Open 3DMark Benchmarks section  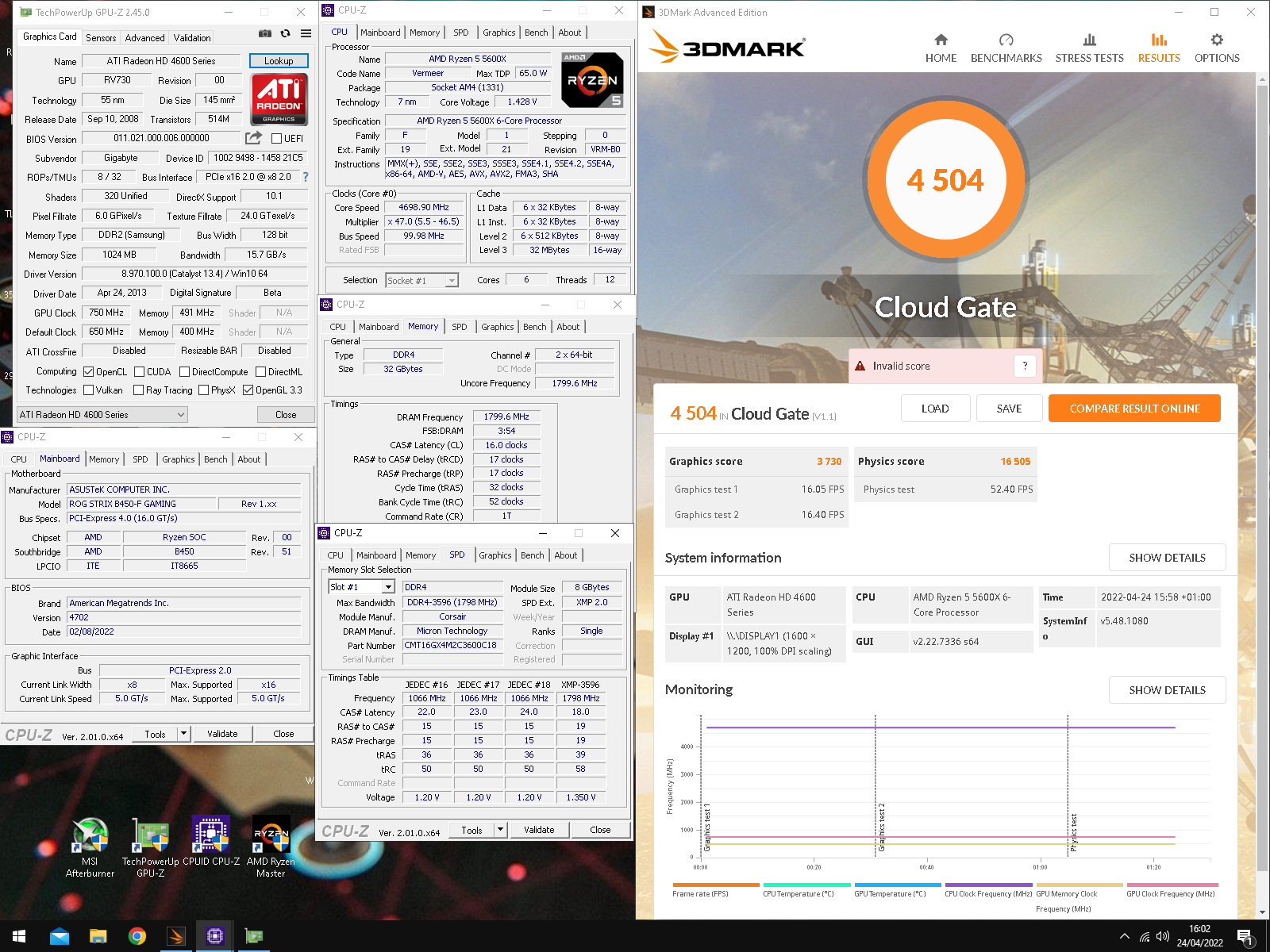(x=1006, y=48)
